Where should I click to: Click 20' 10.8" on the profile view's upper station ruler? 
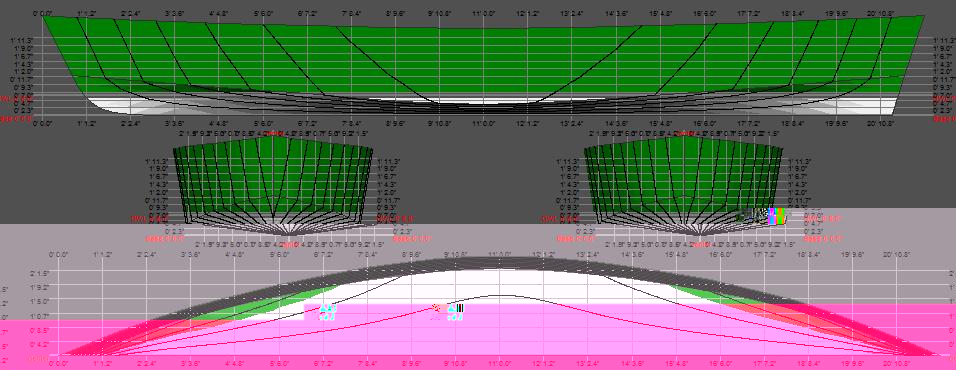880,12
